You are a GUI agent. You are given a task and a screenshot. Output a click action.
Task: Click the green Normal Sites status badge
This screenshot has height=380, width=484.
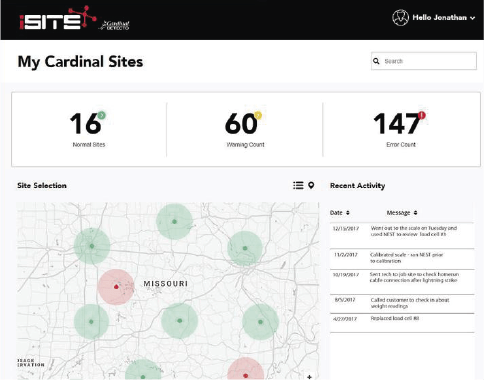point(102,115)
